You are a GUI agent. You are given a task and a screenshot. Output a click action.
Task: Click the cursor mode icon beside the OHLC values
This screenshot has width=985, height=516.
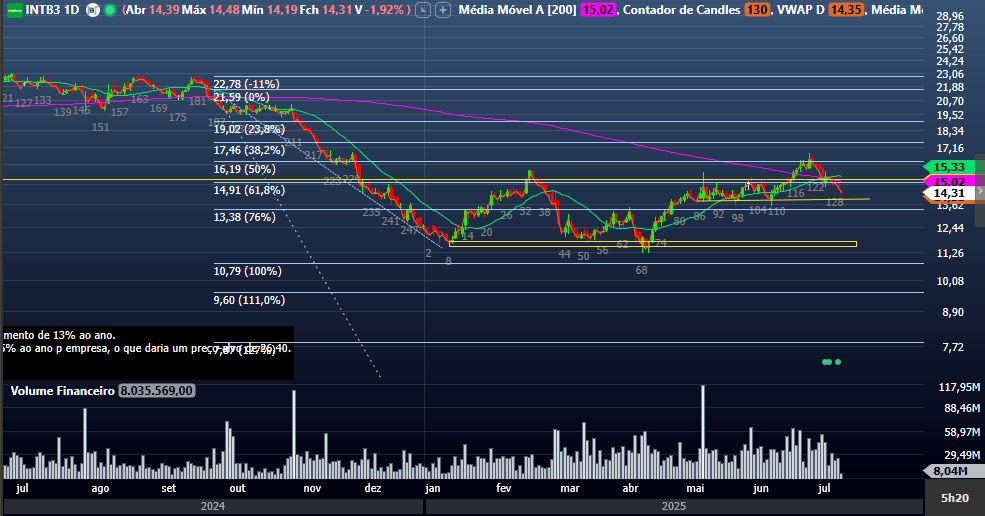tap(423, 8)
